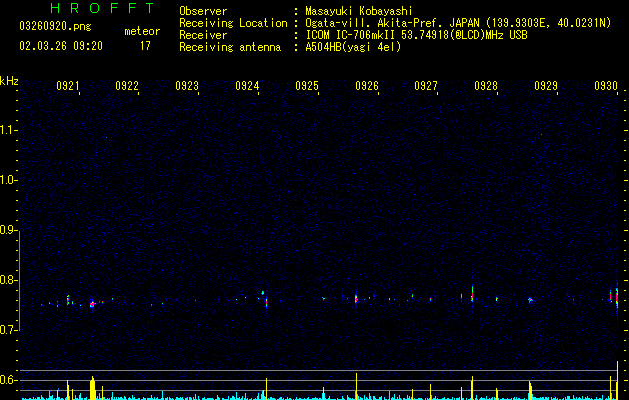Click the 0926 time marker
The image size is (629, 400).
(x=367, y=86)
